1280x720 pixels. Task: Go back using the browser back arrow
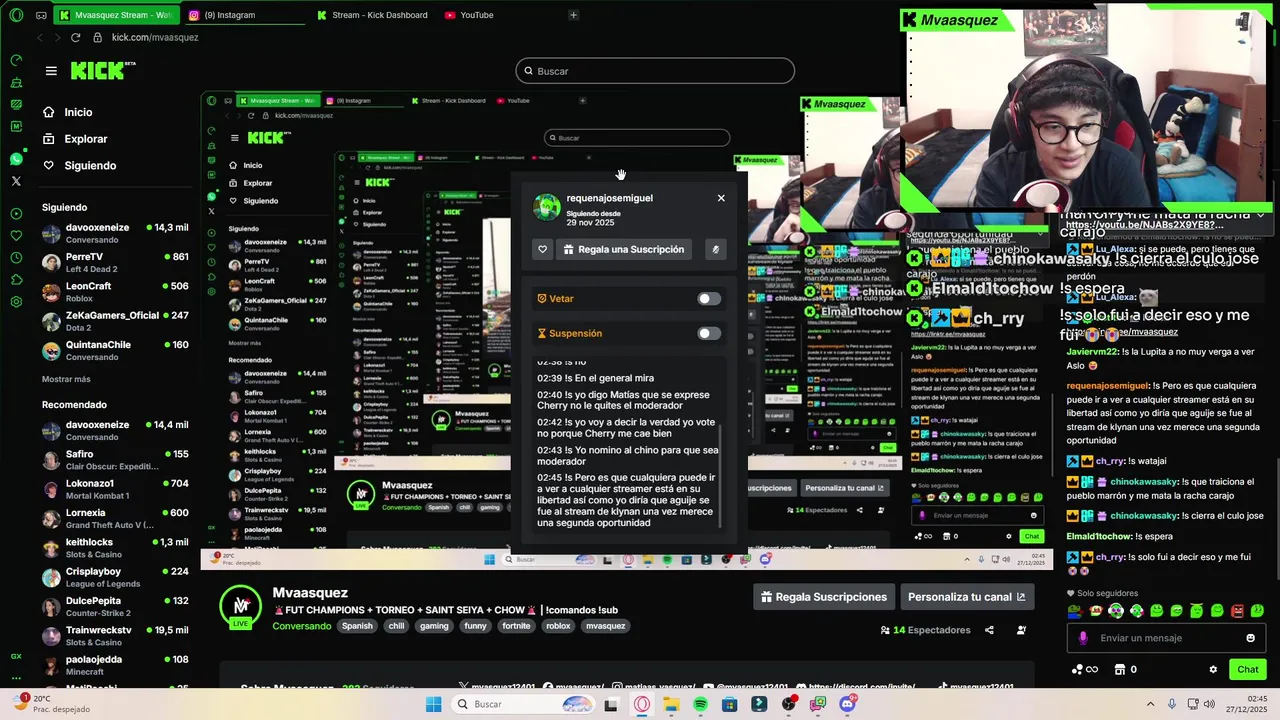[x=40, y=37]
